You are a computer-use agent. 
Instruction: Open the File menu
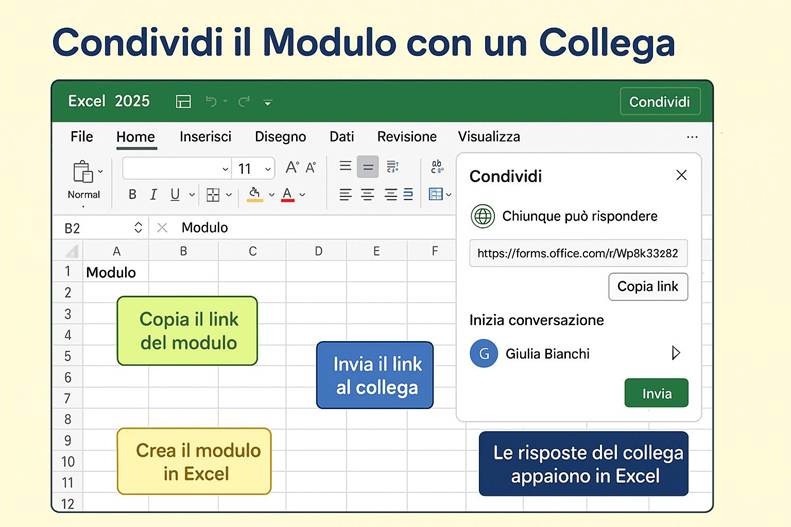coord(82,137)
